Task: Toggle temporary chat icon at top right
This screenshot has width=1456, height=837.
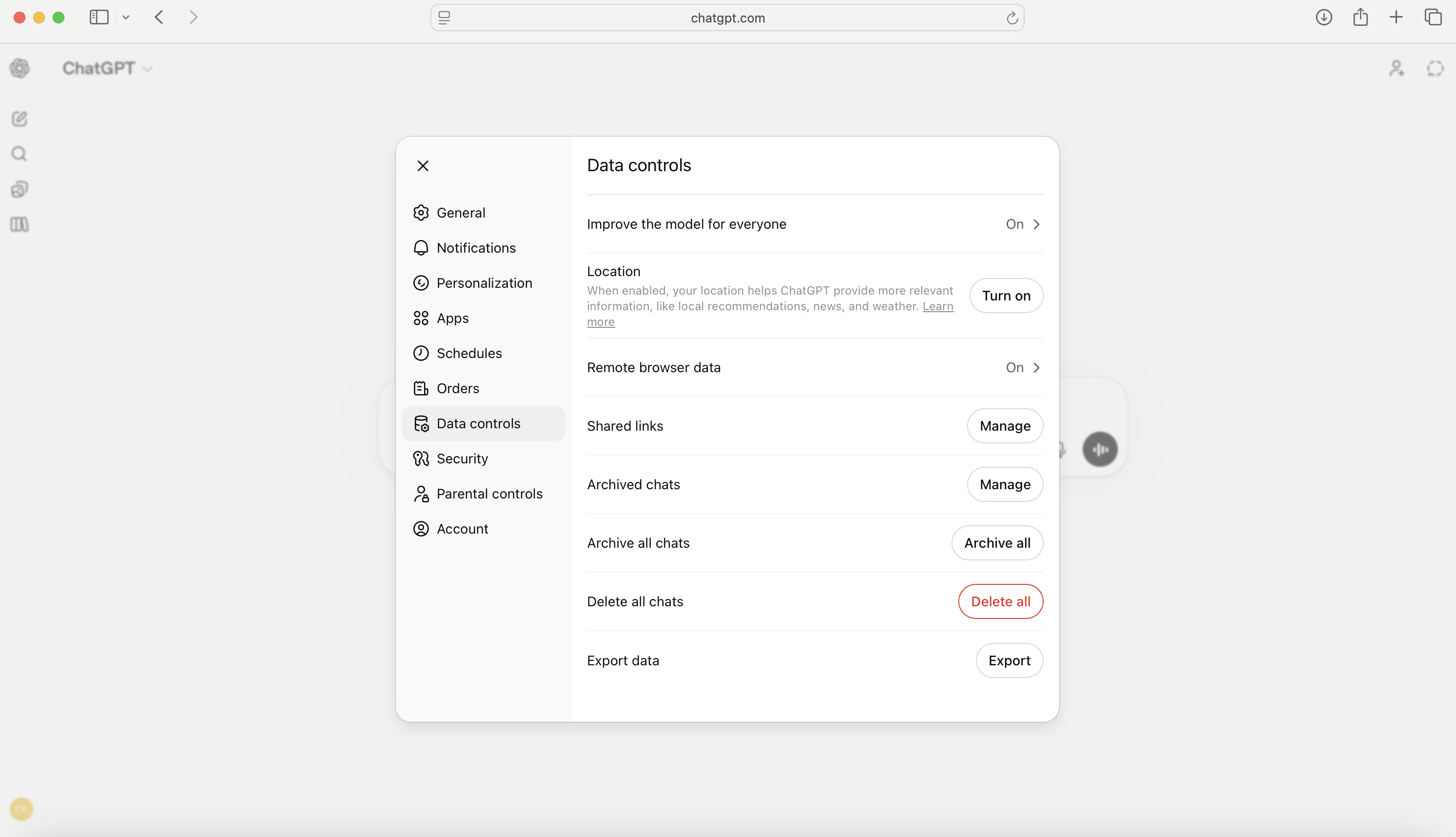Action: (x=1436, y=68)
